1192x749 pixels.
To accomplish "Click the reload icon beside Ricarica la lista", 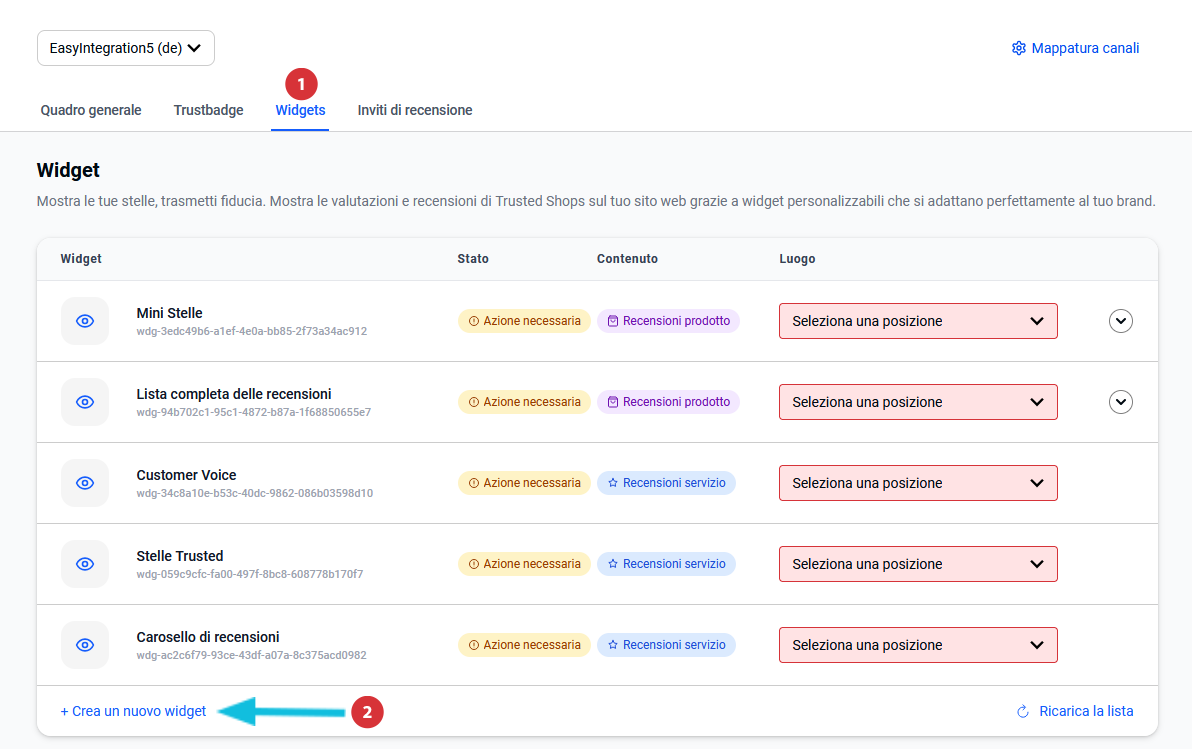I will point(1023,712).
